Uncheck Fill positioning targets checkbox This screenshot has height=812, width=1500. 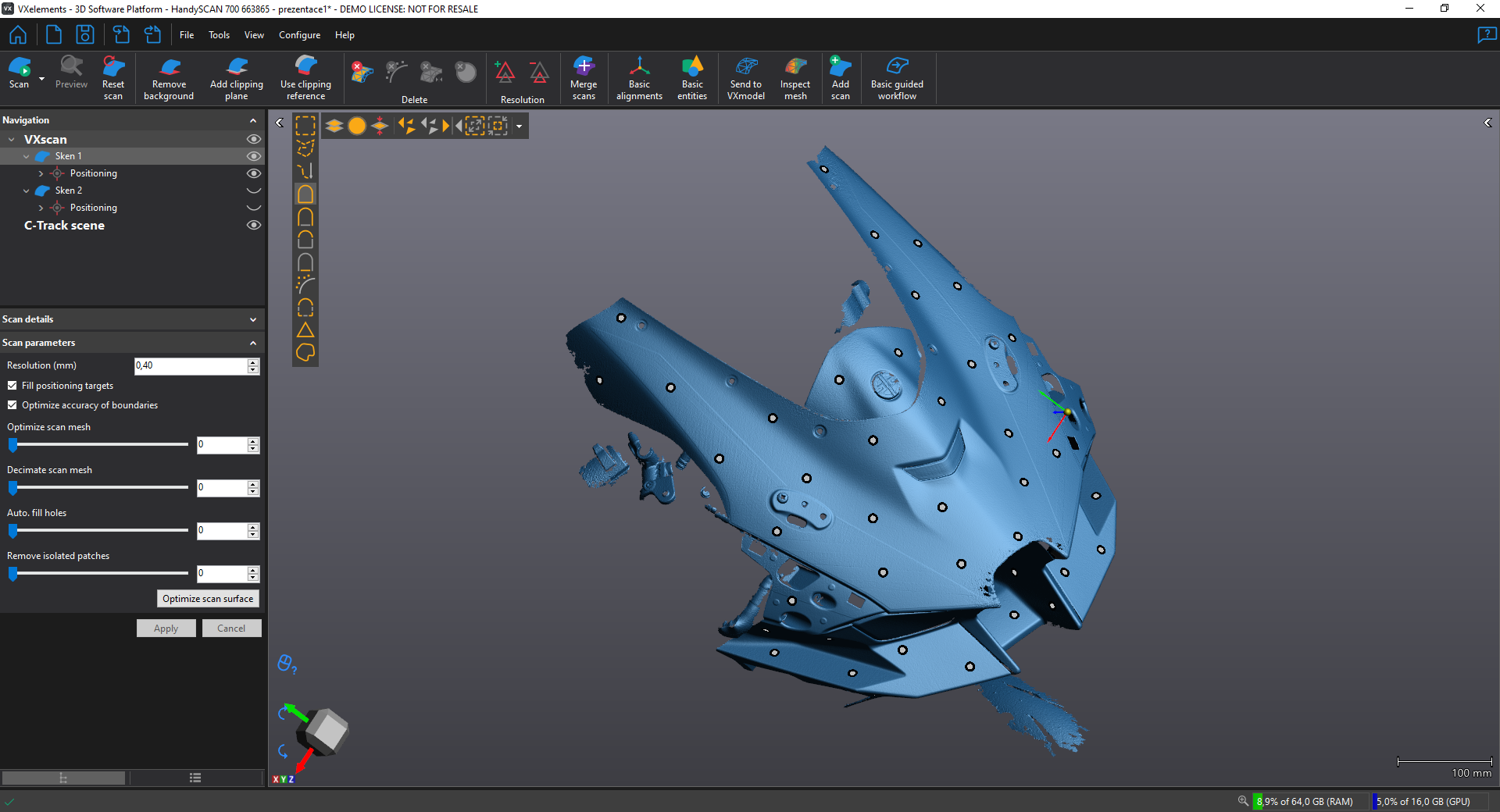[12, 386]
